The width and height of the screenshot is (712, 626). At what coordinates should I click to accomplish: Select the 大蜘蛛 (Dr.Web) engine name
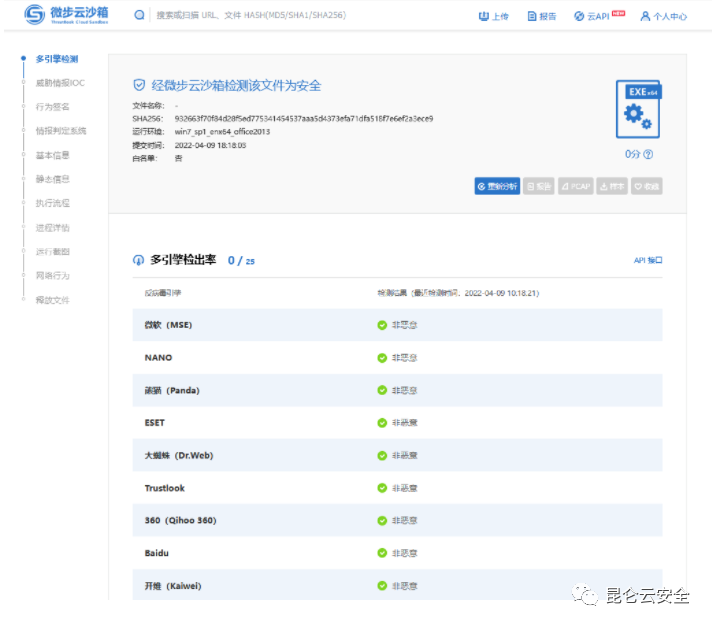(179, 455)
